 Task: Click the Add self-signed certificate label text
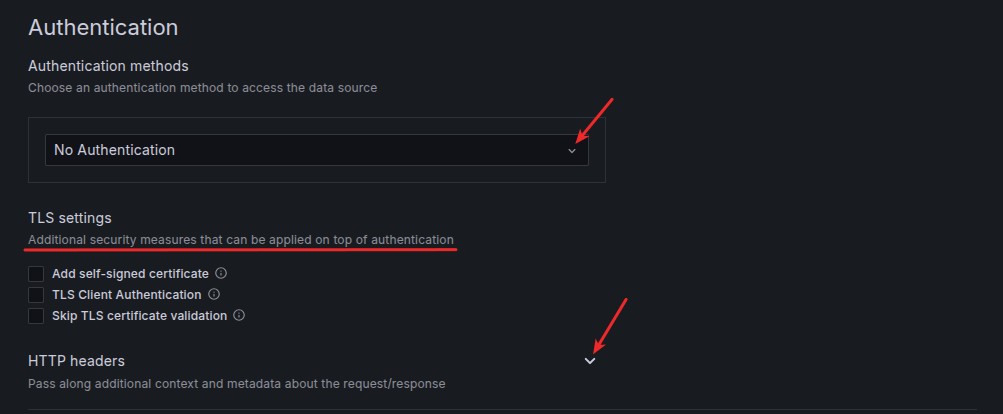[130, 273]
